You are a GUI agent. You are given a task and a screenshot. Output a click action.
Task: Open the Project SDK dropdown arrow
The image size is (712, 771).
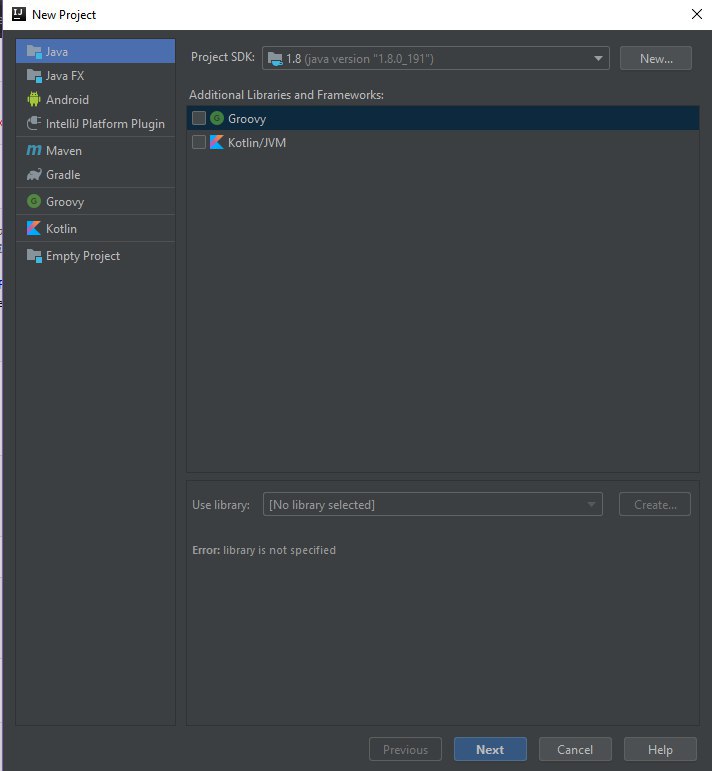(x=598, y=59)
